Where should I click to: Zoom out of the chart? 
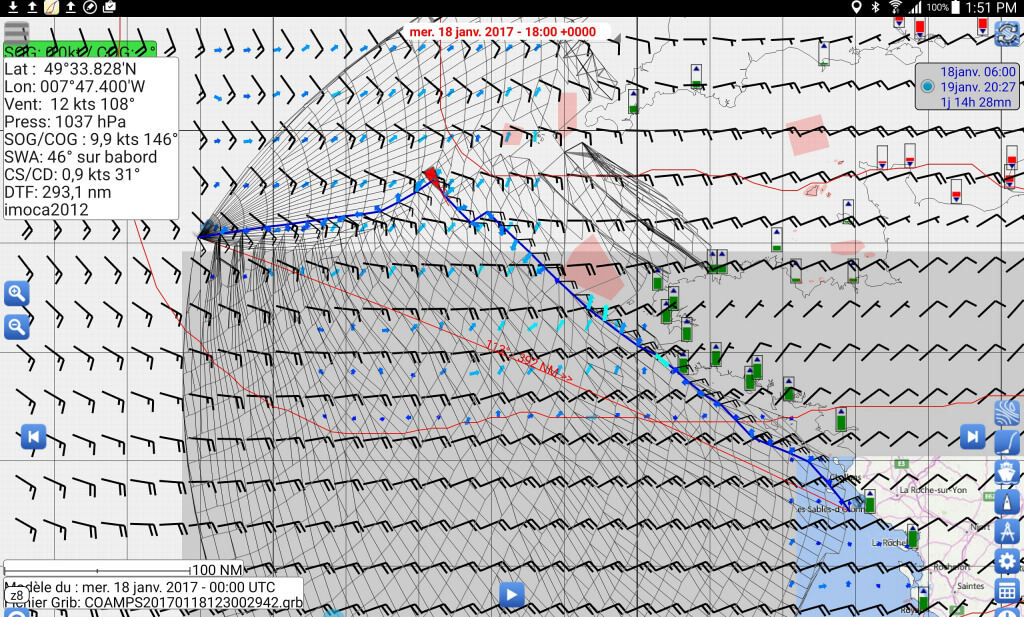17,326
